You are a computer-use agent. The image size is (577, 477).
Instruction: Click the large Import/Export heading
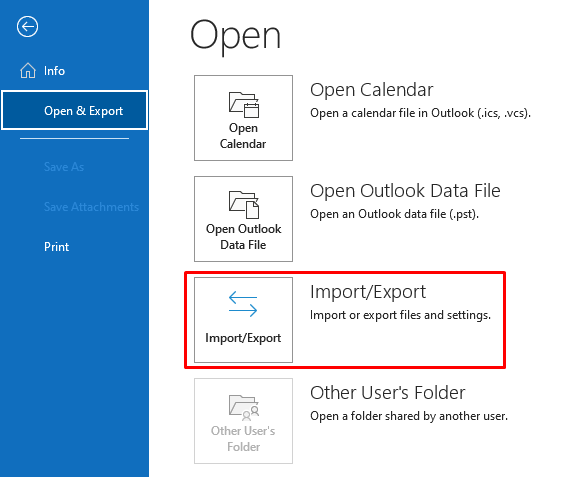point(368,292)
